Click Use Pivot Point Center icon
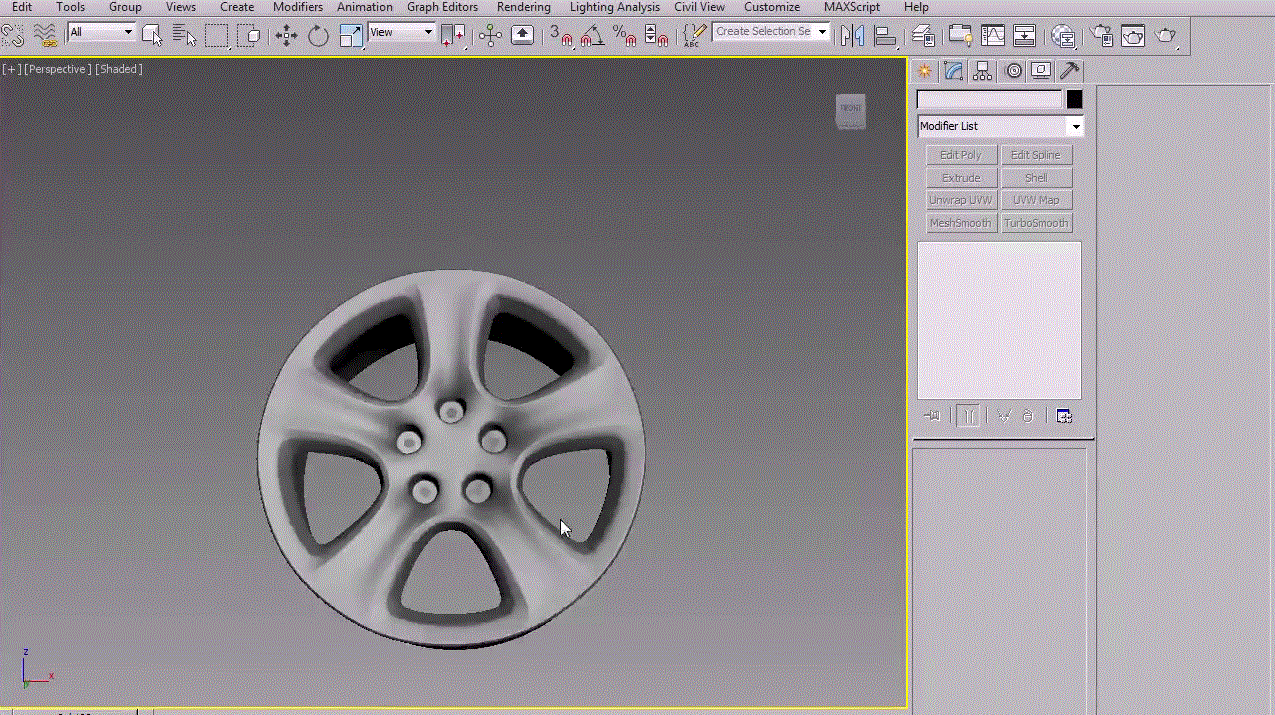This screenshot has height=715, width=1275. click(453, 36)
